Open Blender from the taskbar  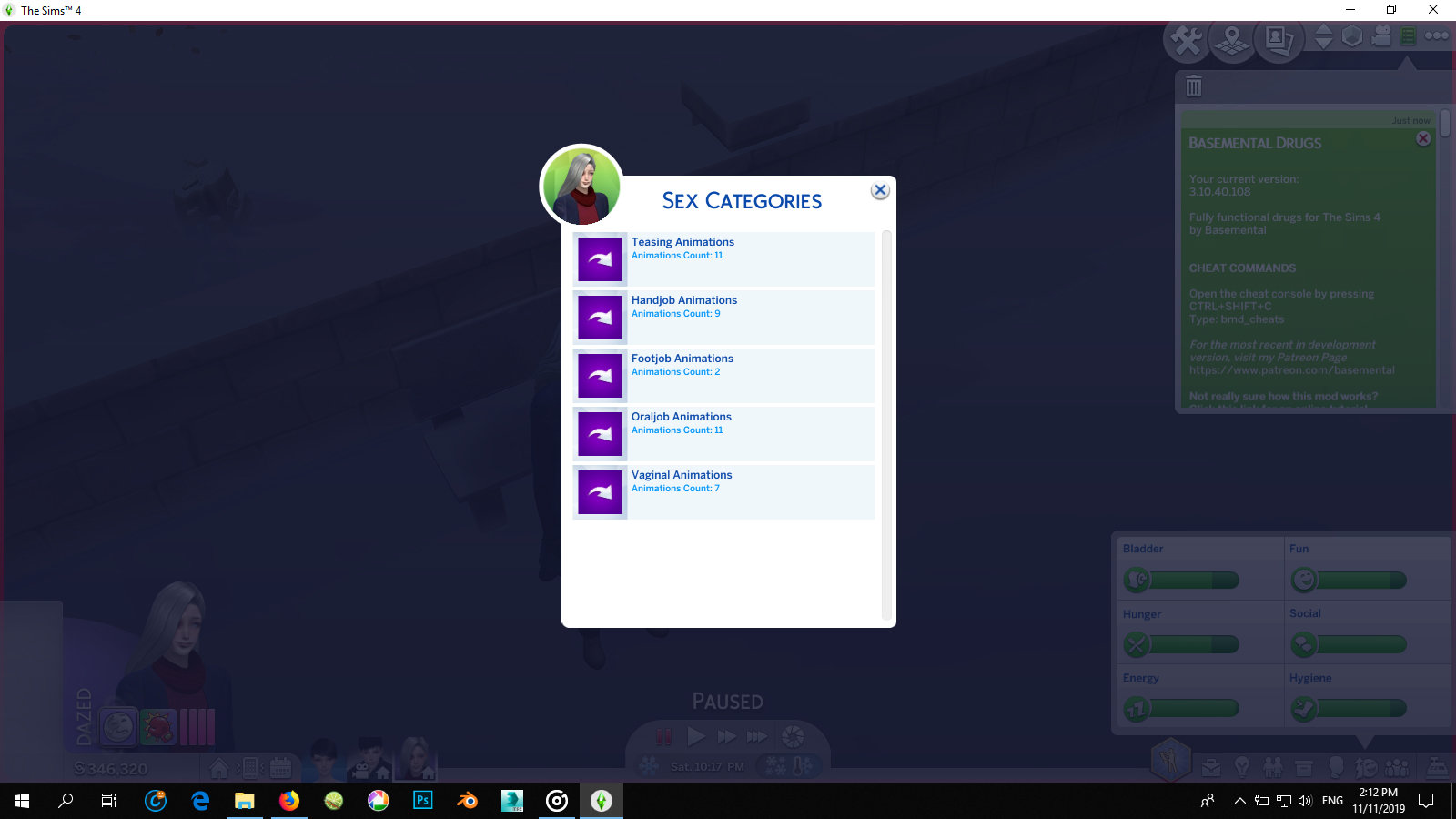(x=468, y=801)
